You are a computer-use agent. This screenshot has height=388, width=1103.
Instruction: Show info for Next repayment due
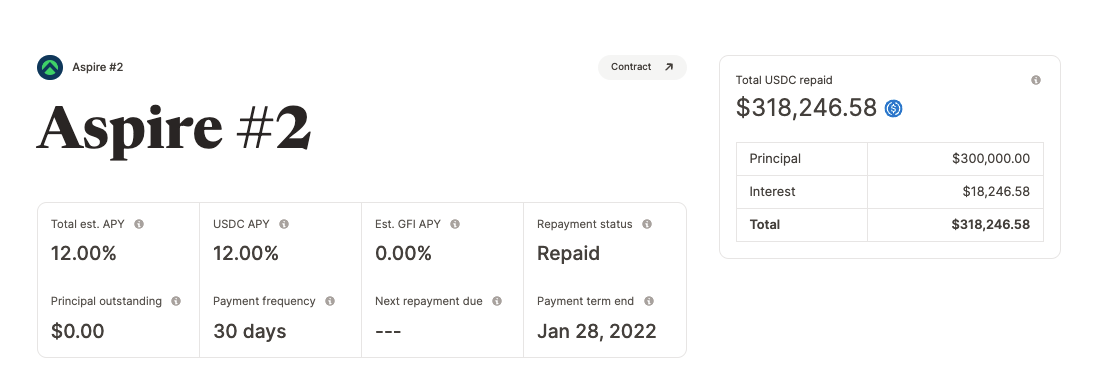(497, 302)
